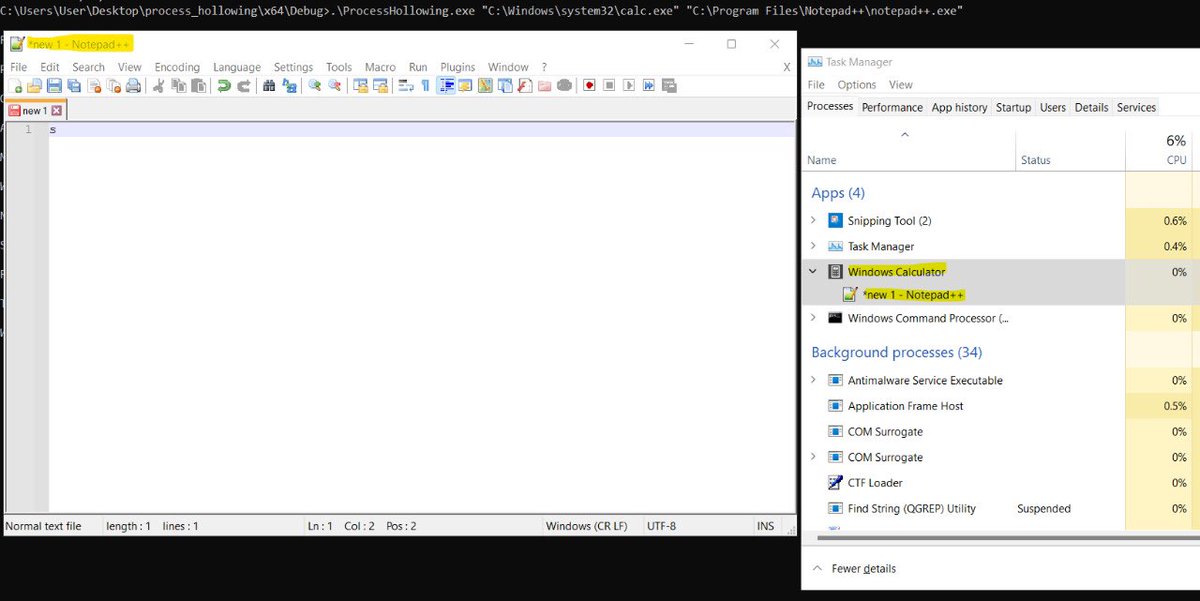Toggle word wrap toolbar icon
Screen dimensions: 1200x601
(x=406, y=86)
